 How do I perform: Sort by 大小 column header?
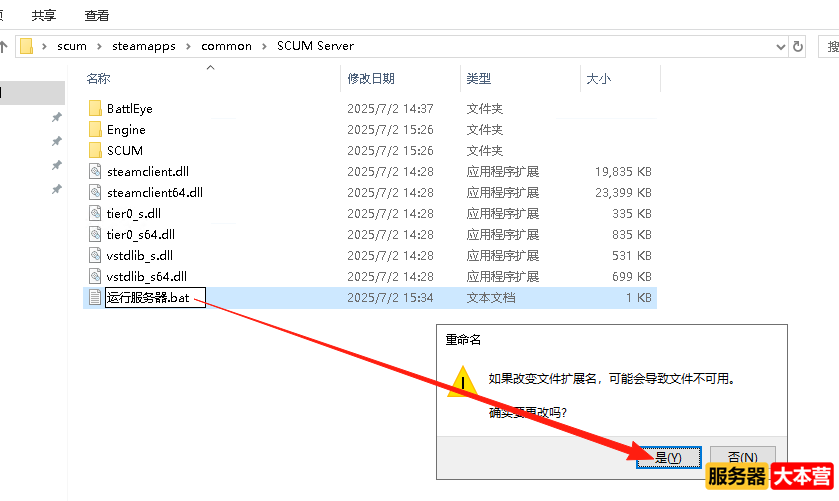click(x=598, y=79)
